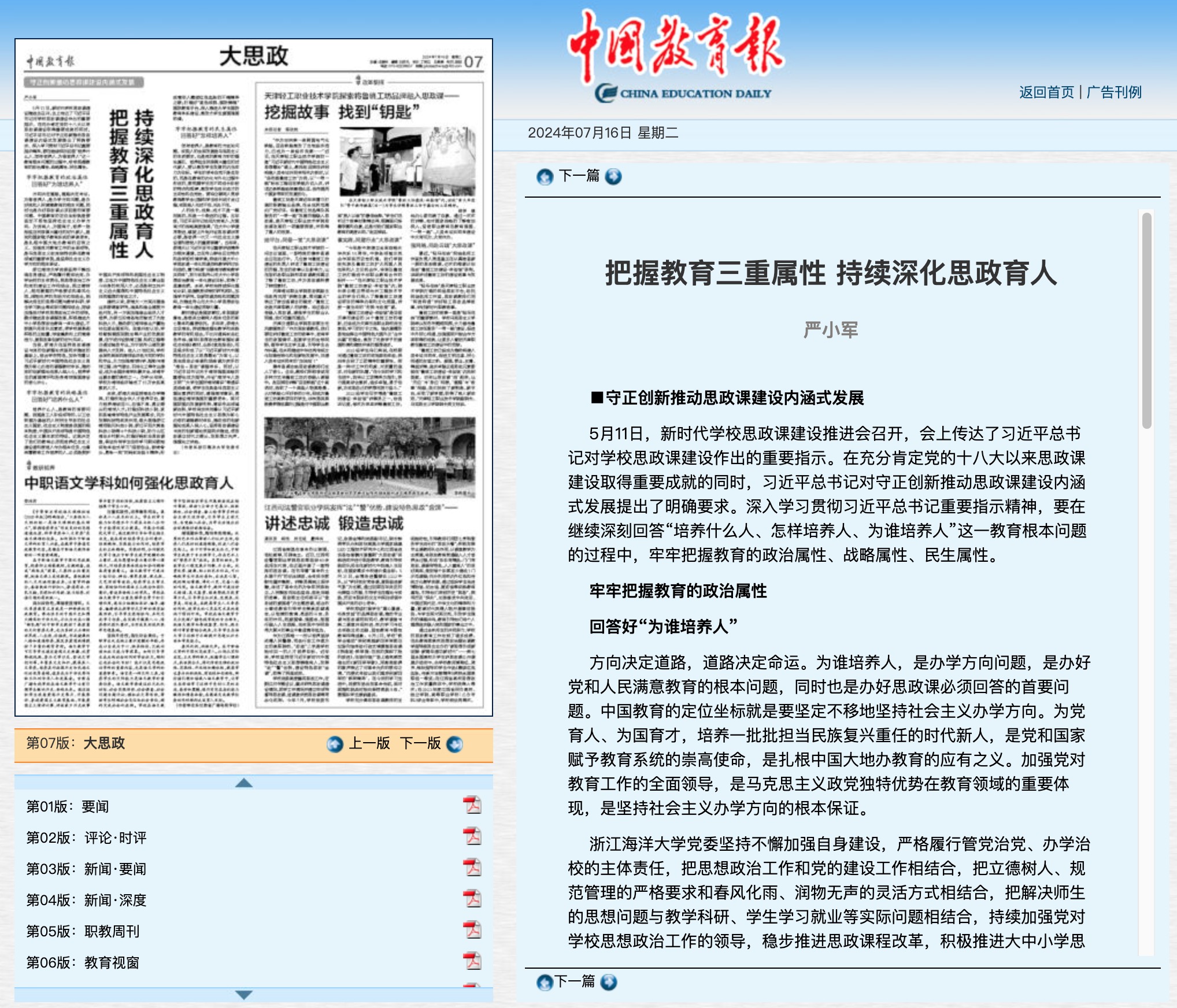Viewport: 1177px width, 1008px height.
Task: Select 第03版：新闻·要闻 in page list
Action: pos(87,869)
